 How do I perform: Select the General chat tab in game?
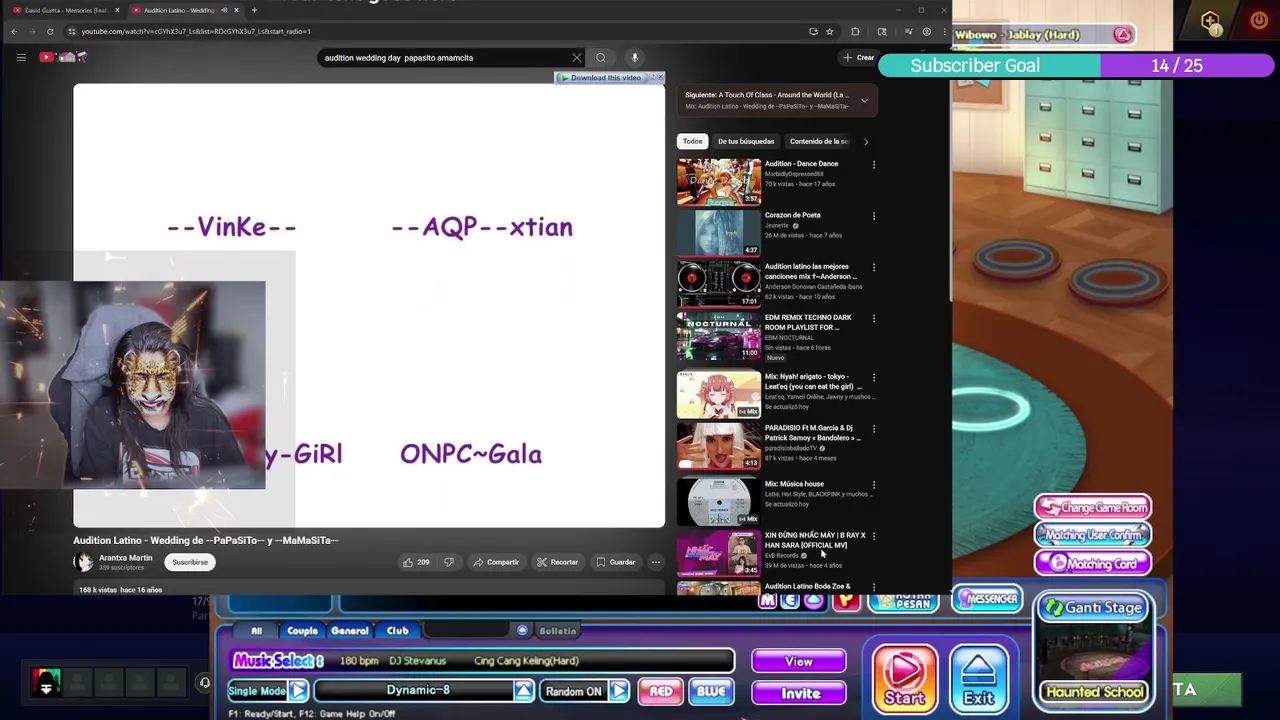tap(349, 631)
